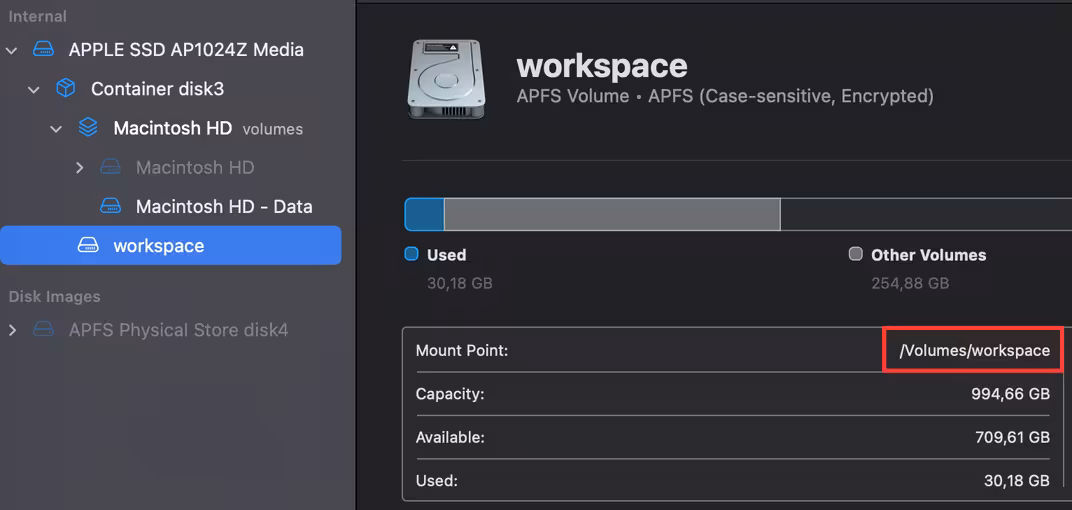Image resolution: width=1072 pixels, height=510 pixels.
Task: Click the gray Other Volumes bar segment
Action: [612, 214]
